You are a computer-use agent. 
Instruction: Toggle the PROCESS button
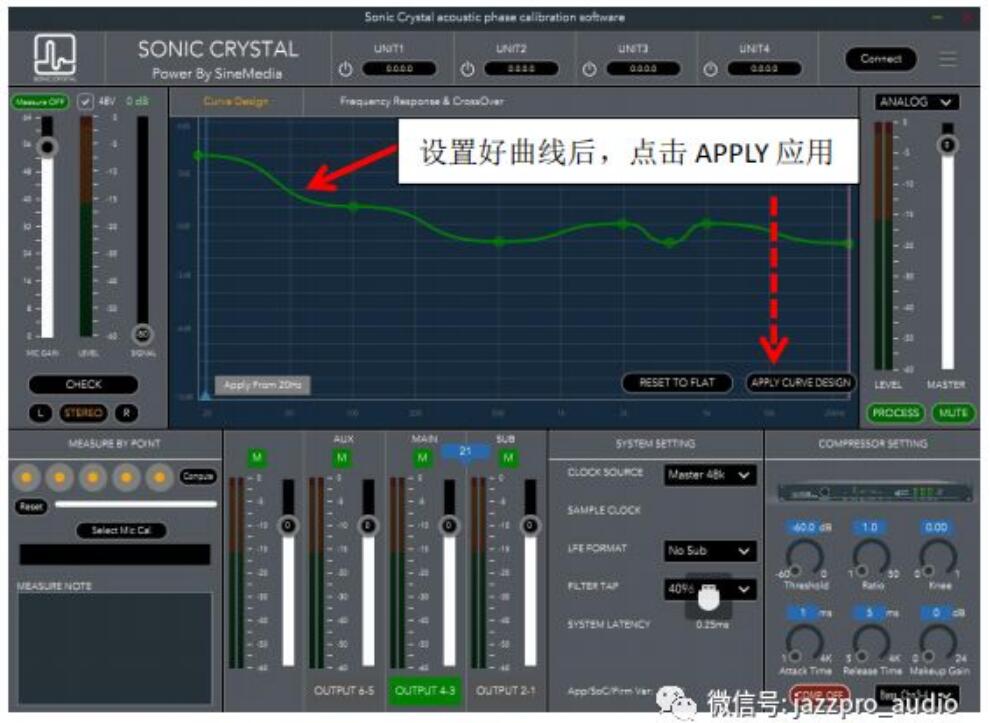click(x=895, y=413)
